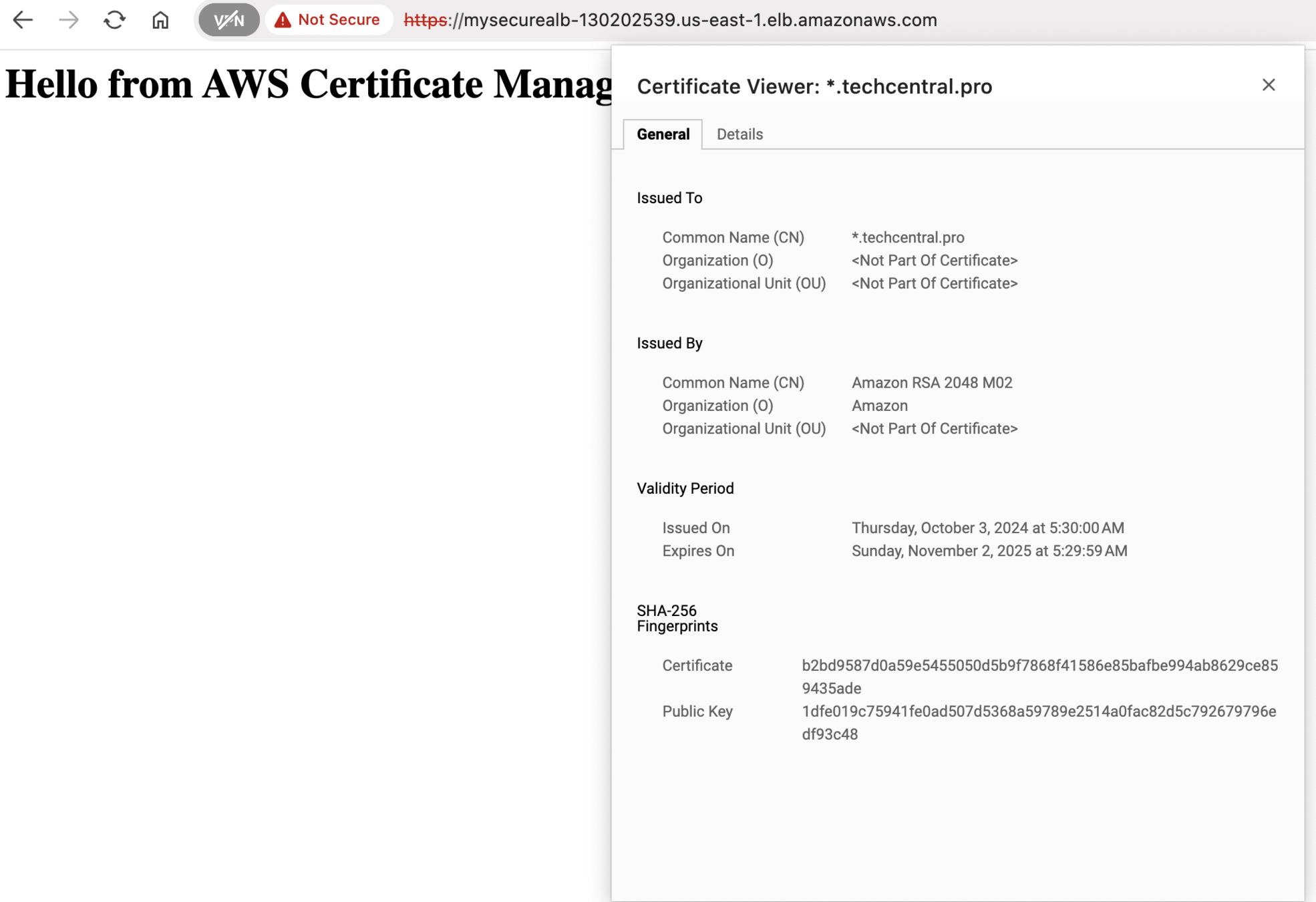Screen dimensions: 1316x902
Task: Reload the page with refresh icon
Action: [114, 20]
